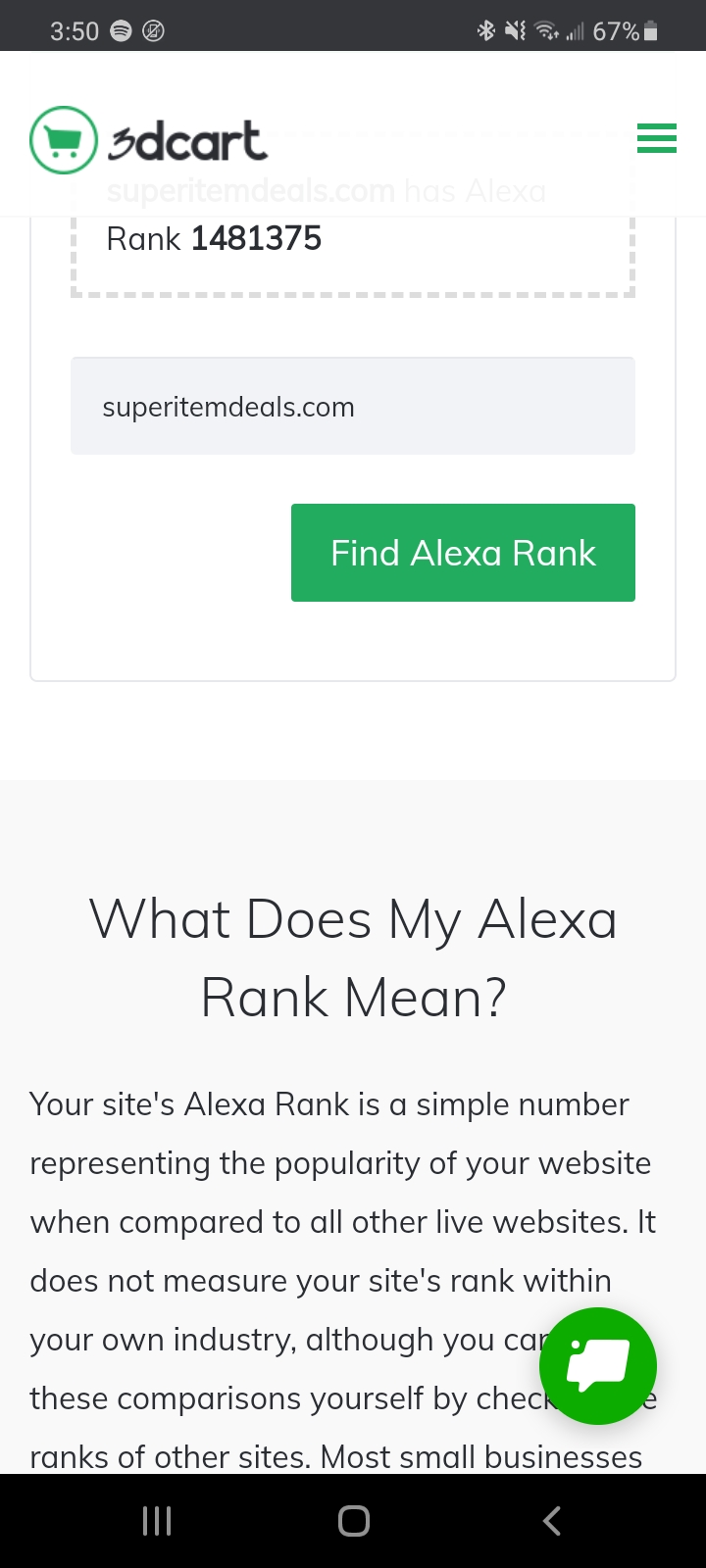Tap the superitemdeals.com domain input field
Image resolution: width=706 pixels, height=1568 pixels.
point(353,406)
